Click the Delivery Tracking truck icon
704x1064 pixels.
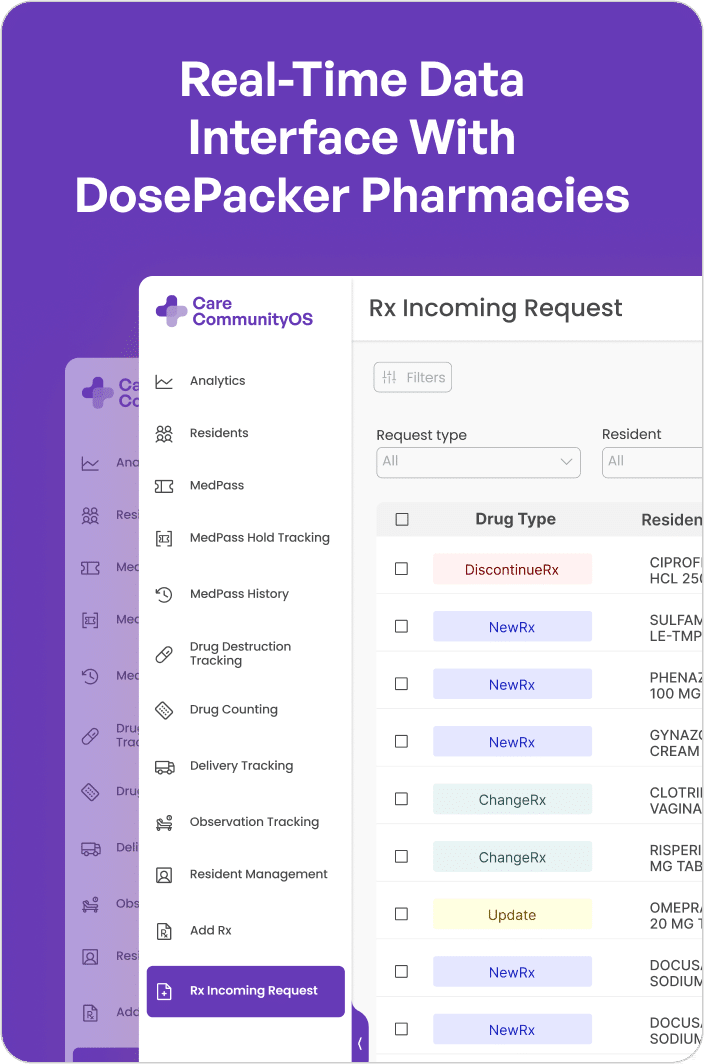tap(164, 766)
